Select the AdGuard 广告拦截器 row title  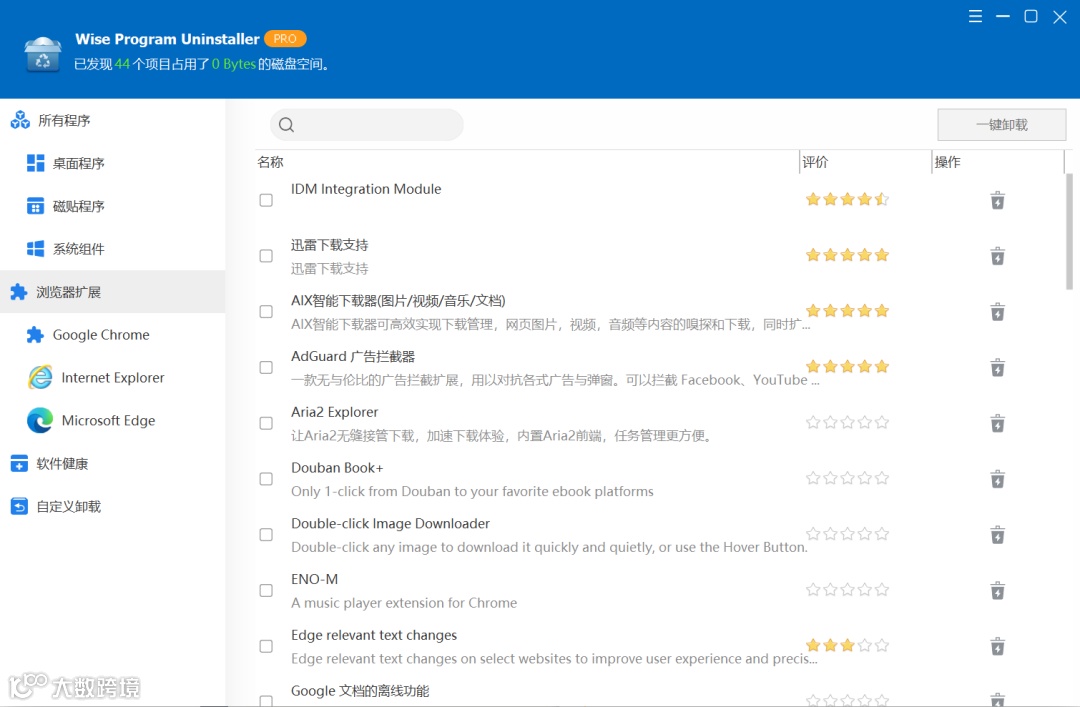click(x=353, y=356)
